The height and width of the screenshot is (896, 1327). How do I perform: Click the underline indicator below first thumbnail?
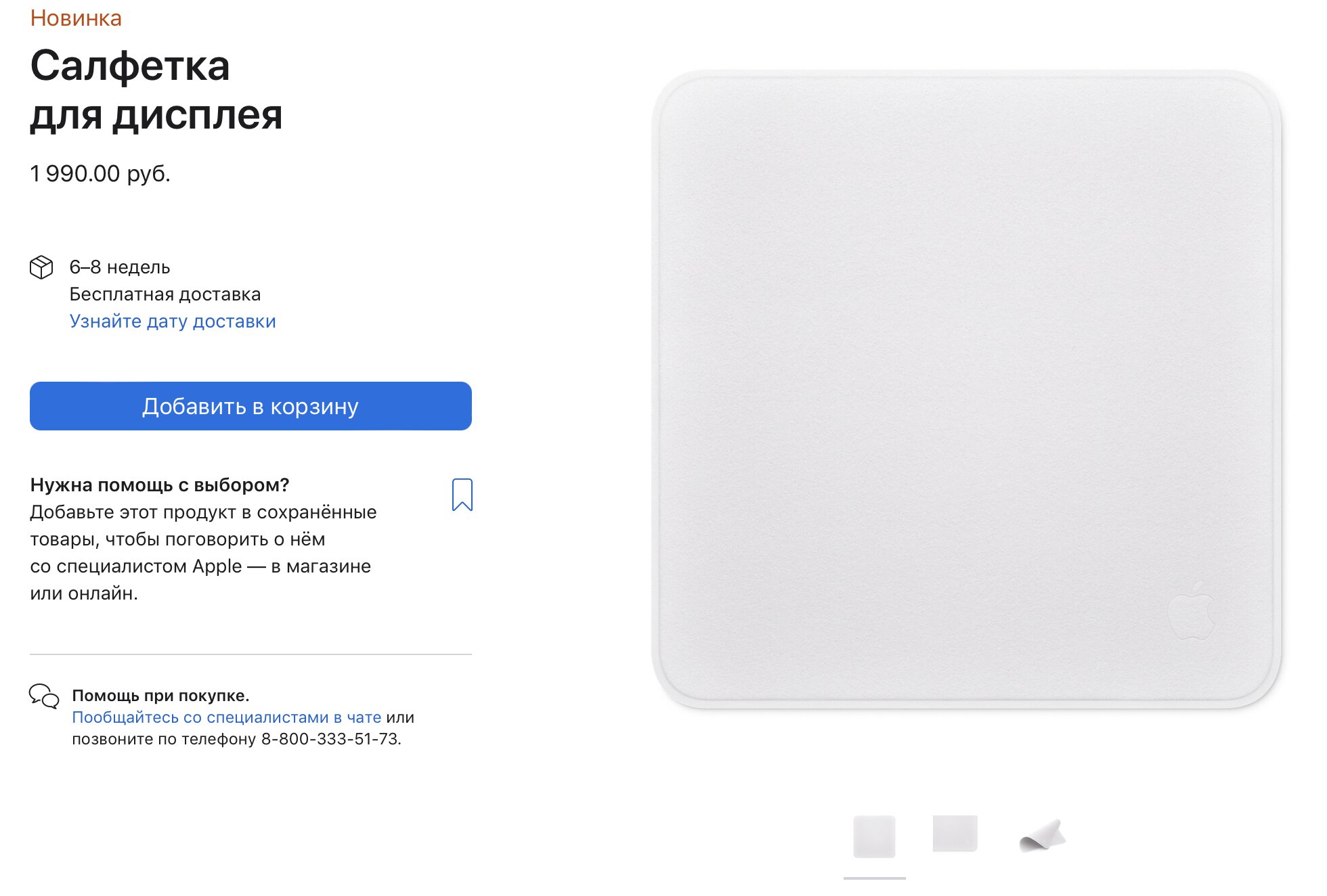pyautogui.click(x=874, y=878)
